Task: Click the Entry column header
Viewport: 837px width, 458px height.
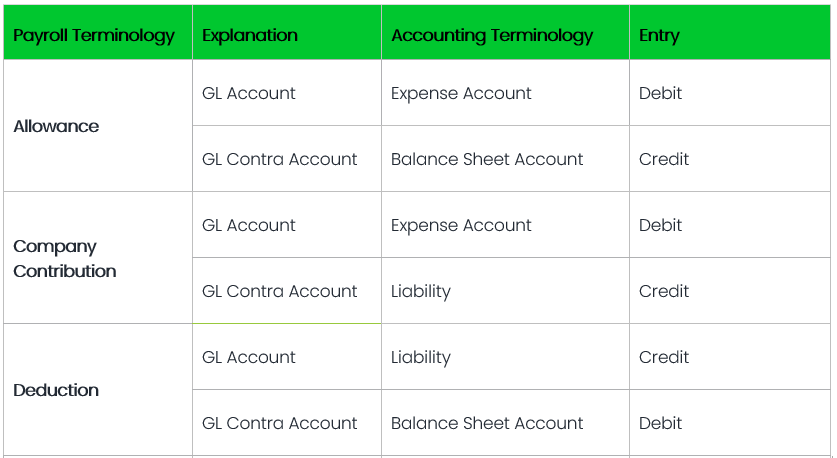Action: (659, 35)
